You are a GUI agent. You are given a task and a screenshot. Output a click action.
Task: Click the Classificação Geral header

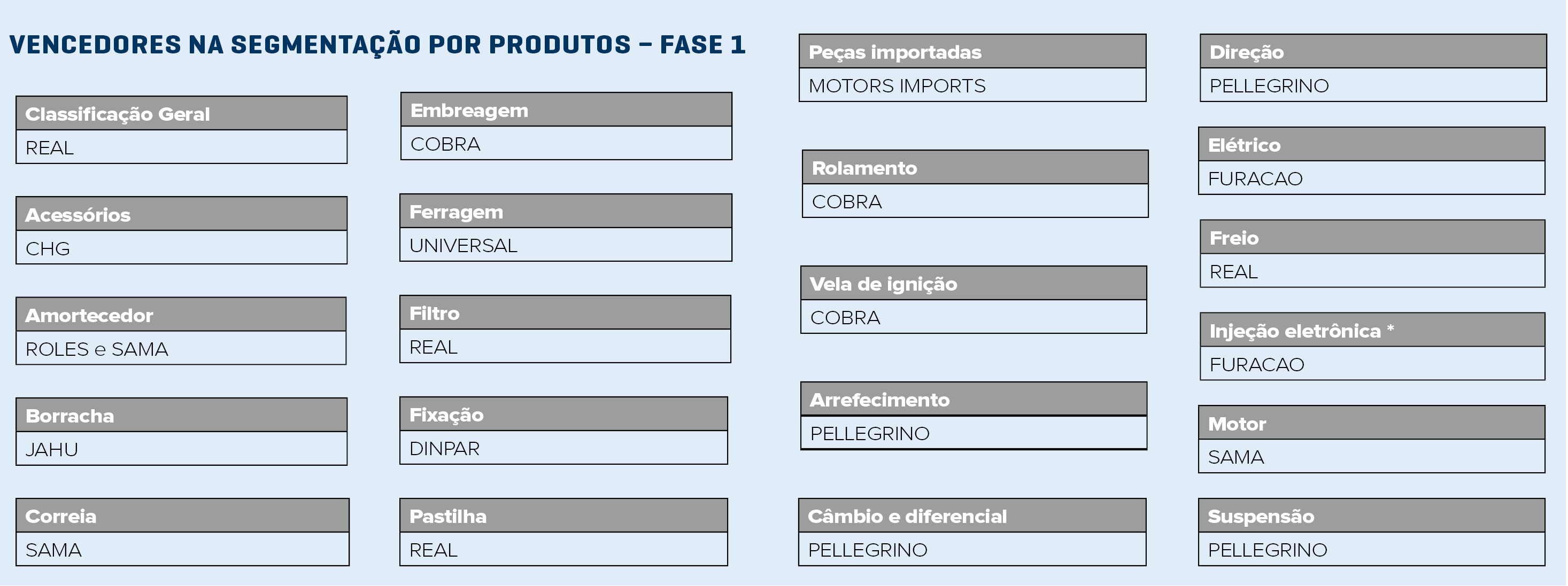point(181,114)
